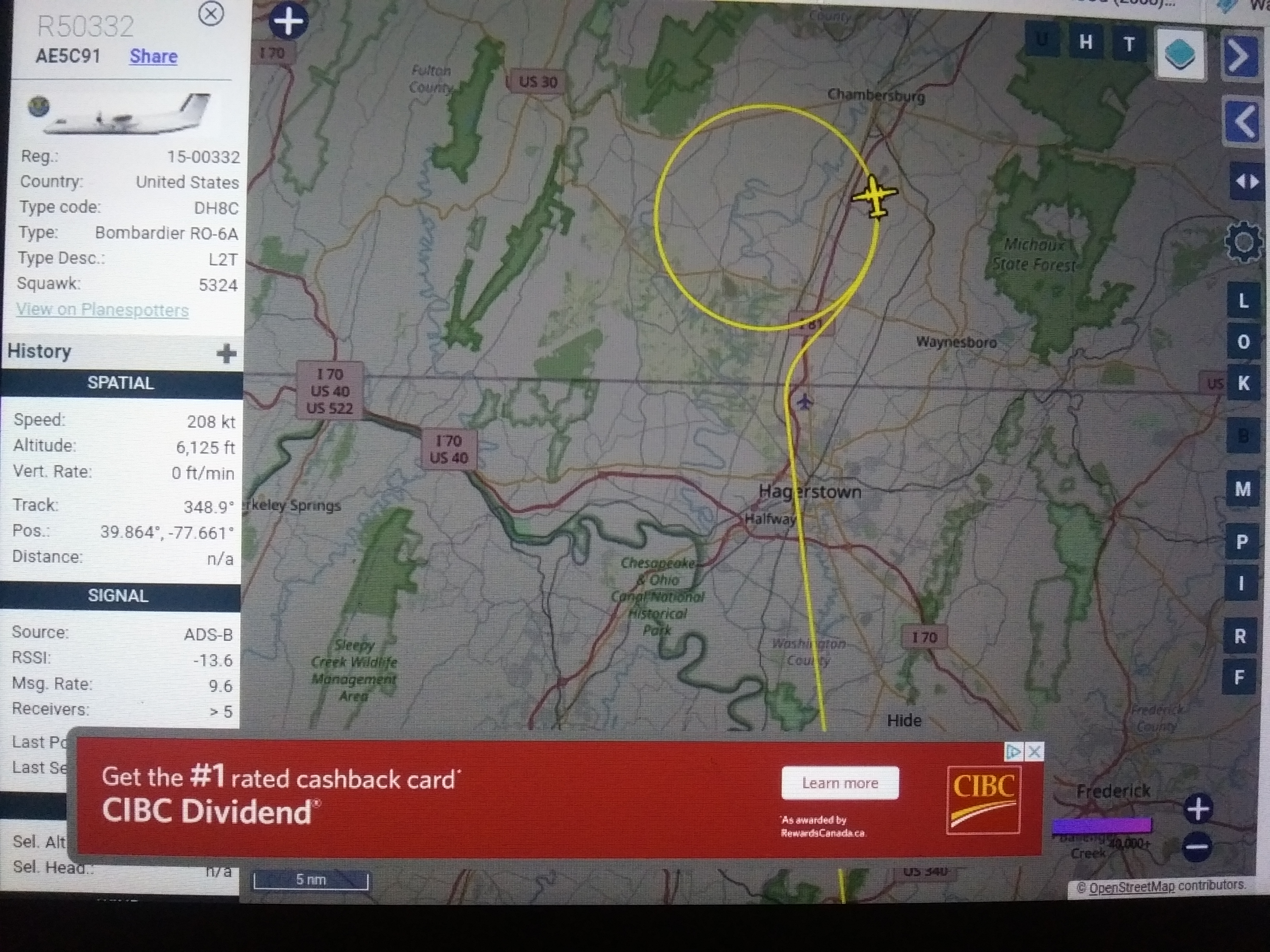
Task: Select the small blue aircraft near Hagerstown
Action: pyautogui.click(x=805, y=402)
